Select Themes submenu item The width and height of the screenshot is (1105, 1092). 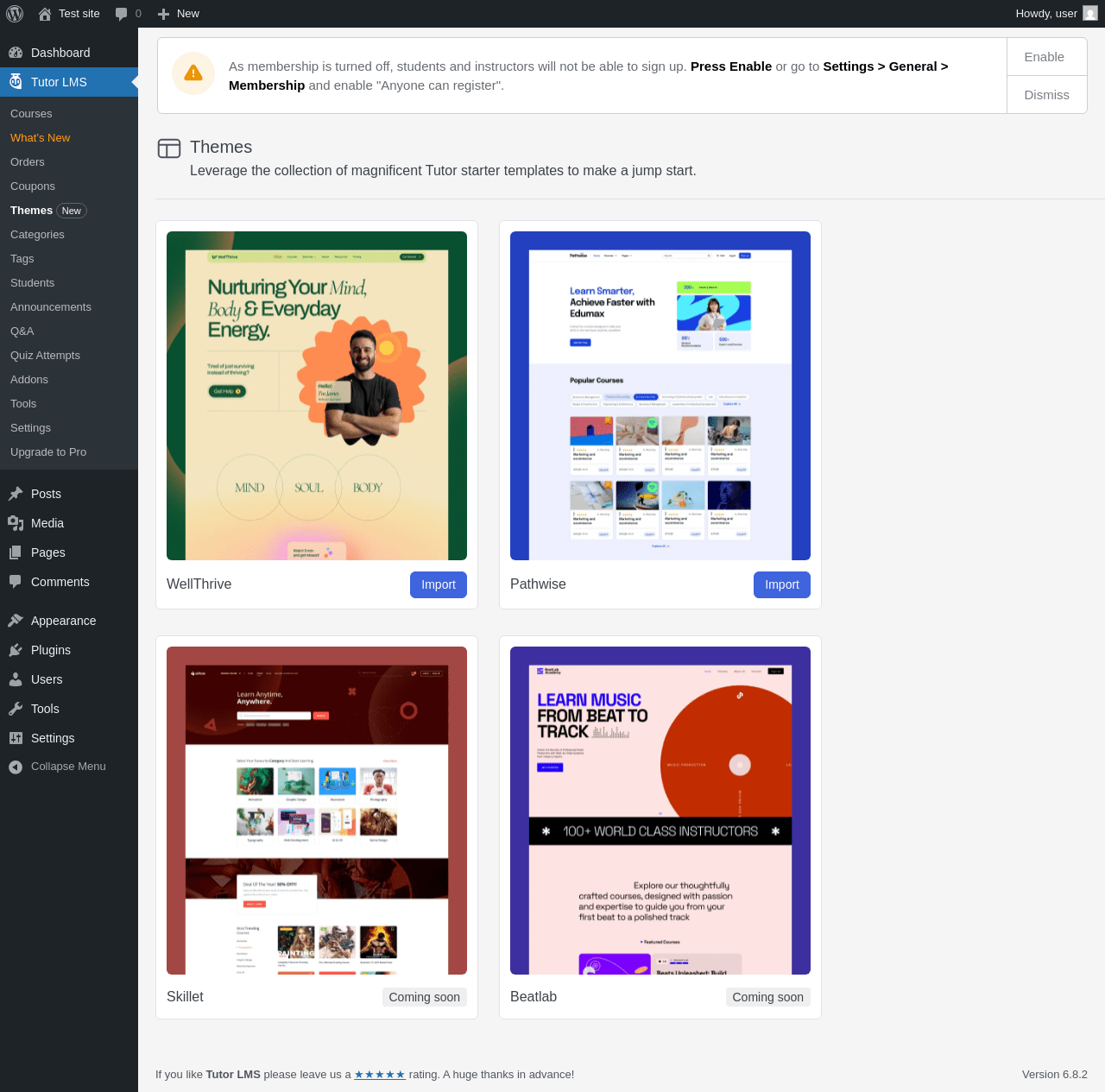pyautogui.click(x=31, y=211)
